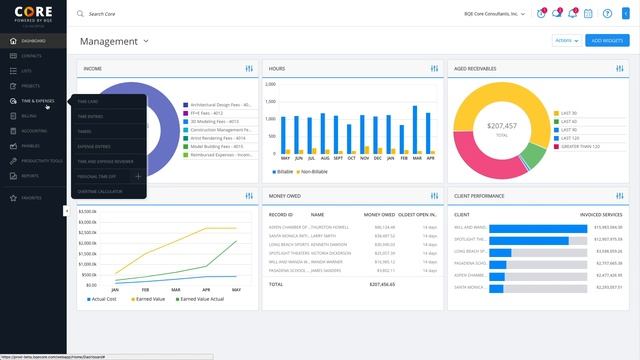The width and height of the screenshot is (640, 360).
Task: Click the search magnifier icon
Action: (80, 14)
